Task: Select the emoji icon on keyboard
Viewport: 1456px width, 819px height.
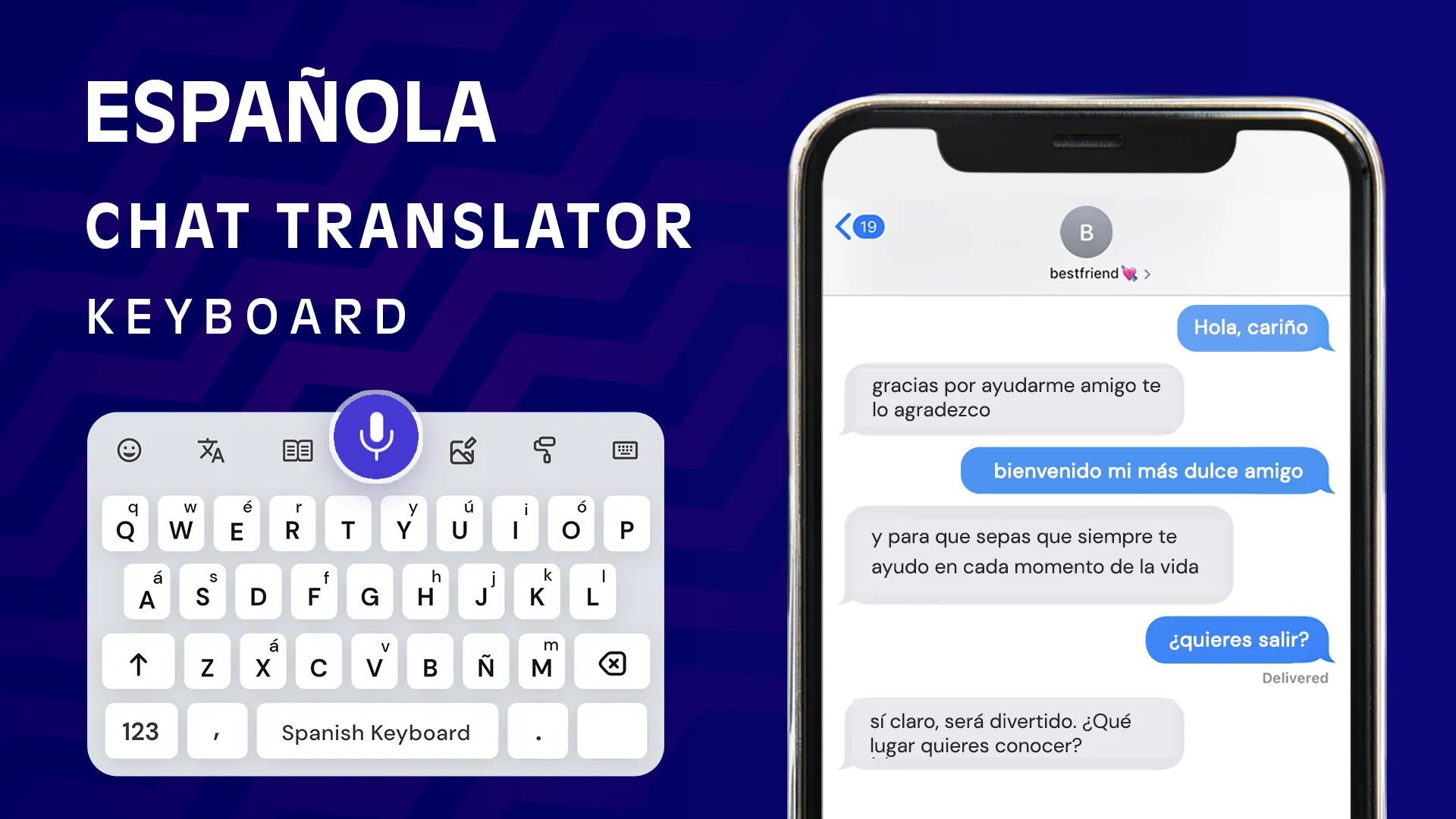Action: (128, 450)
